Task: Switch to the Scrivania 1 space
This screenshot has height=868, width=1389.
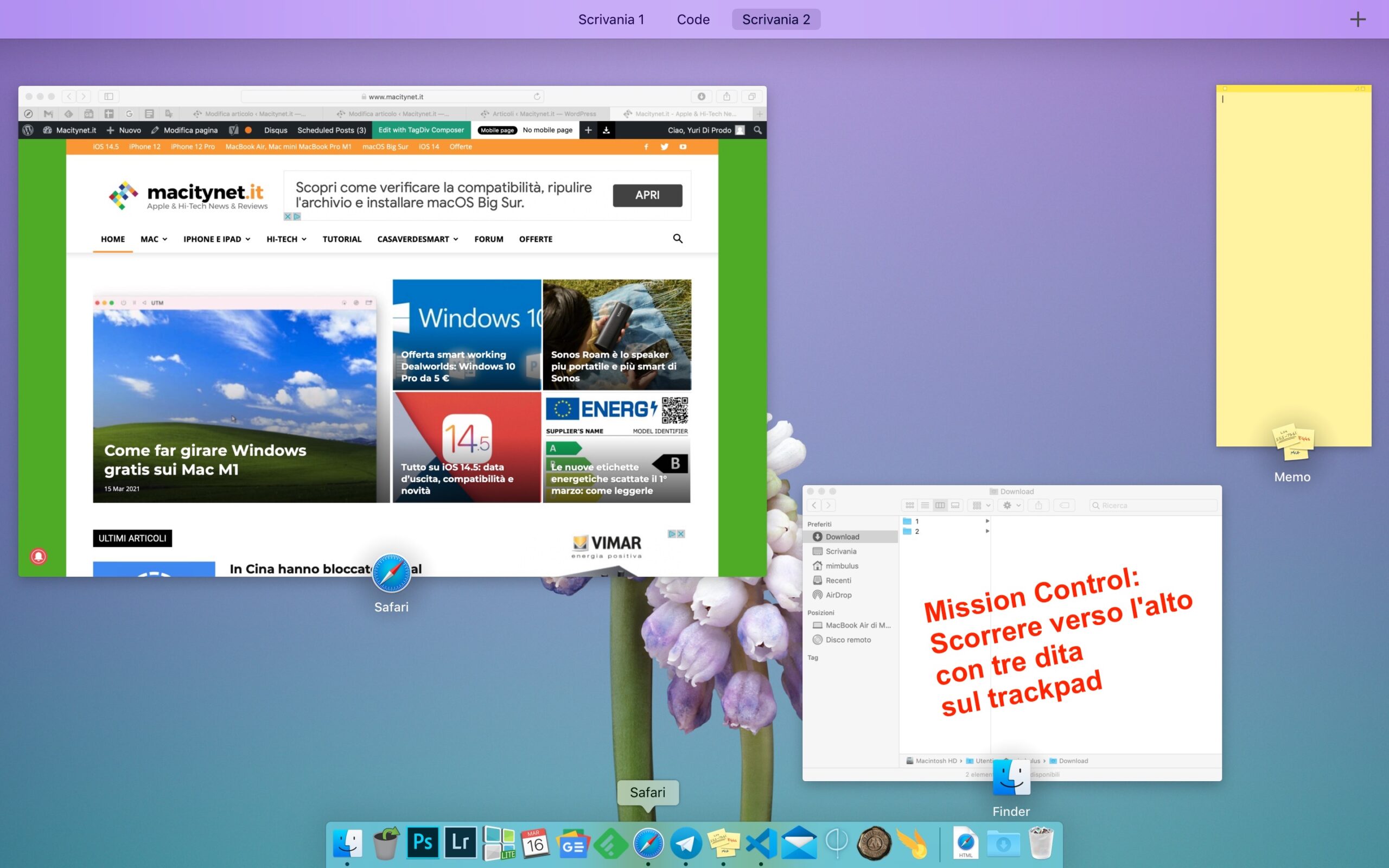Action: point(611,20)
